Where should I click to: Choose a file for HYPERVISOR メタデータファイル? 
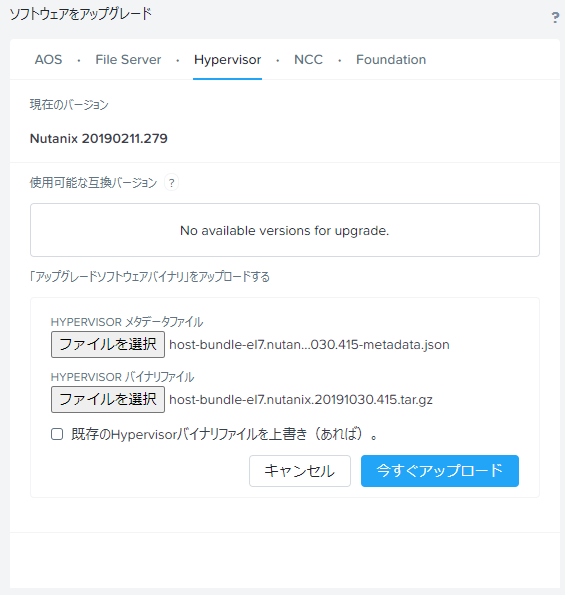(108, 345)
